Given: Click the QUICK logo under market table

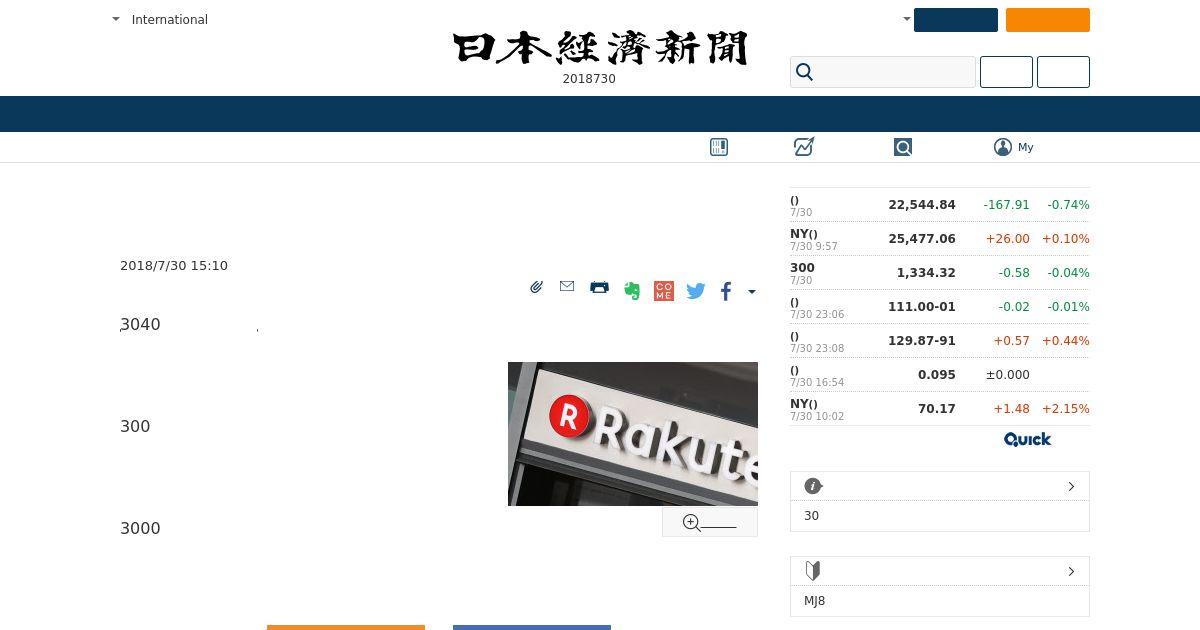Looking at the screenshot, I should [x=1027, y=439].
